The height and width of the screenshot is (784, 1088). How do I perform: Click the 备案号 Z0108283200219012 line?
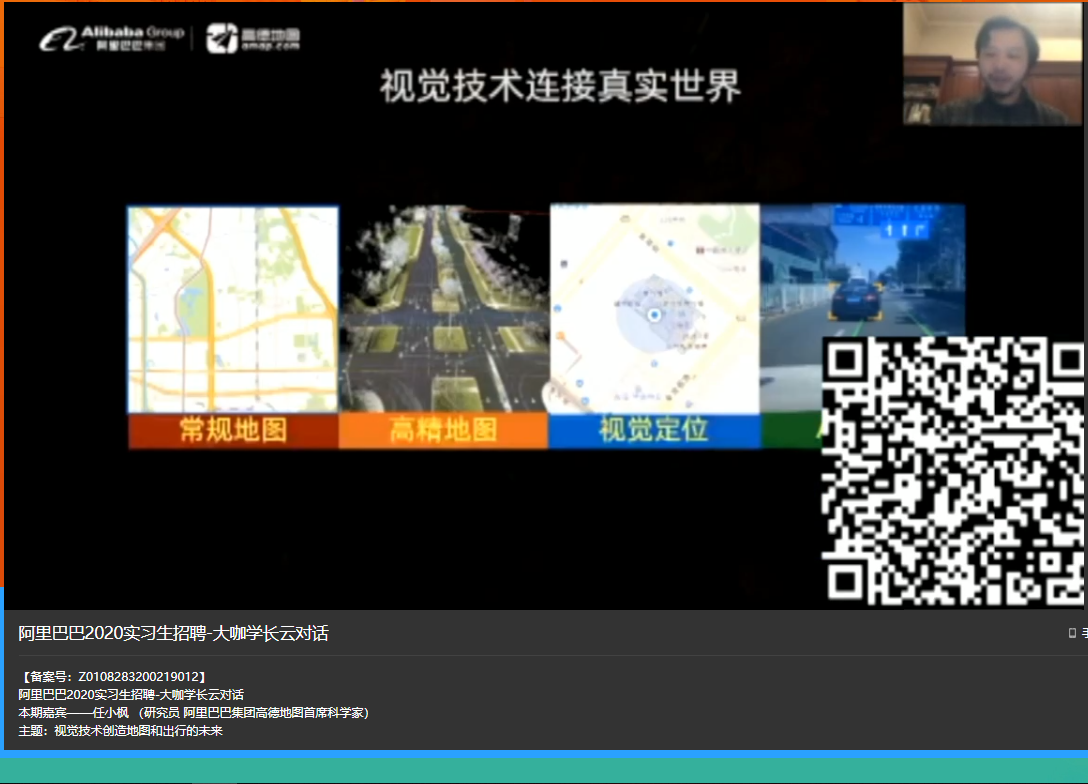[112, 676]
